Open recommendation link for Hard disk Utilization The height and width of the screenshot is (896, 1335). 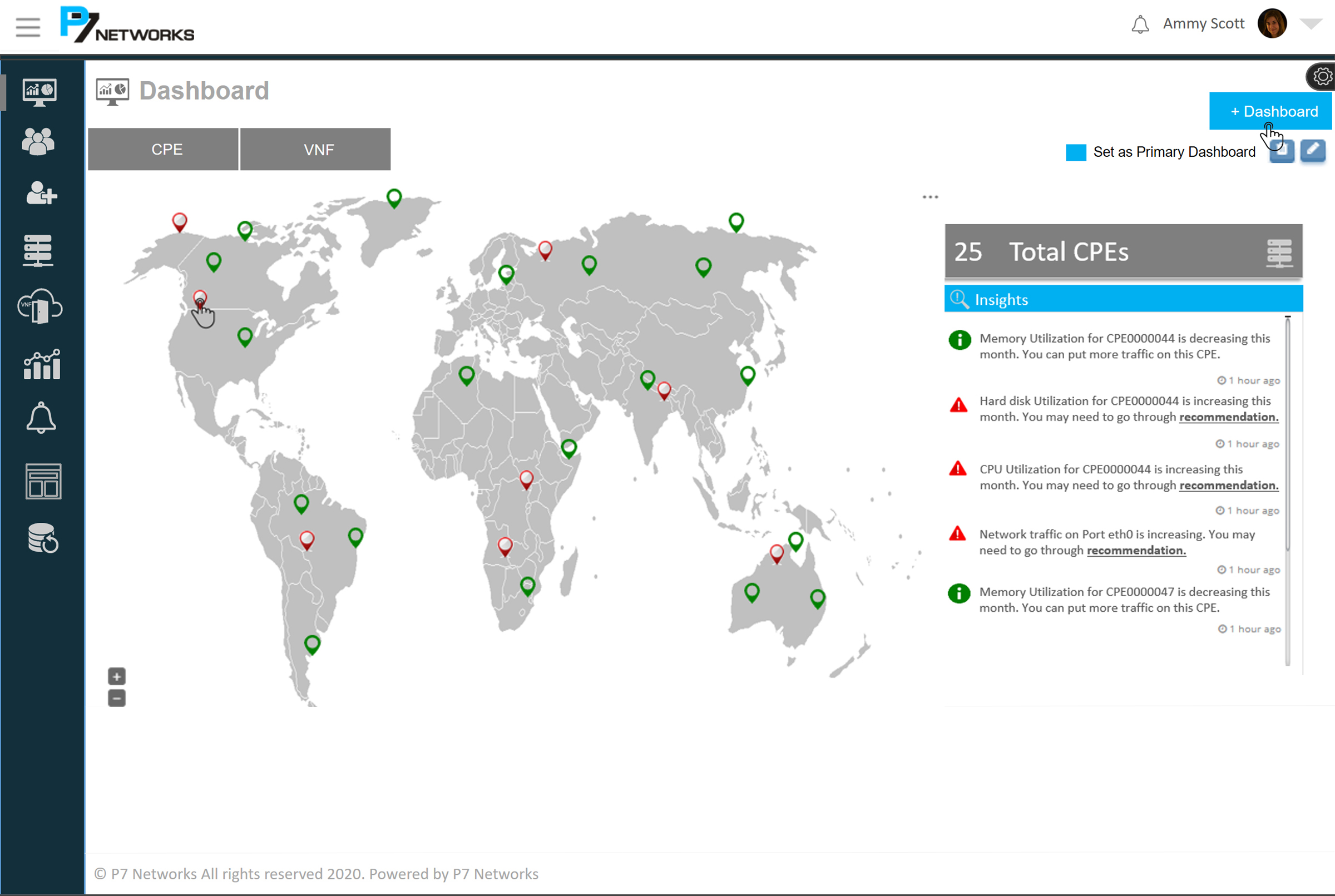point(1228,417)
